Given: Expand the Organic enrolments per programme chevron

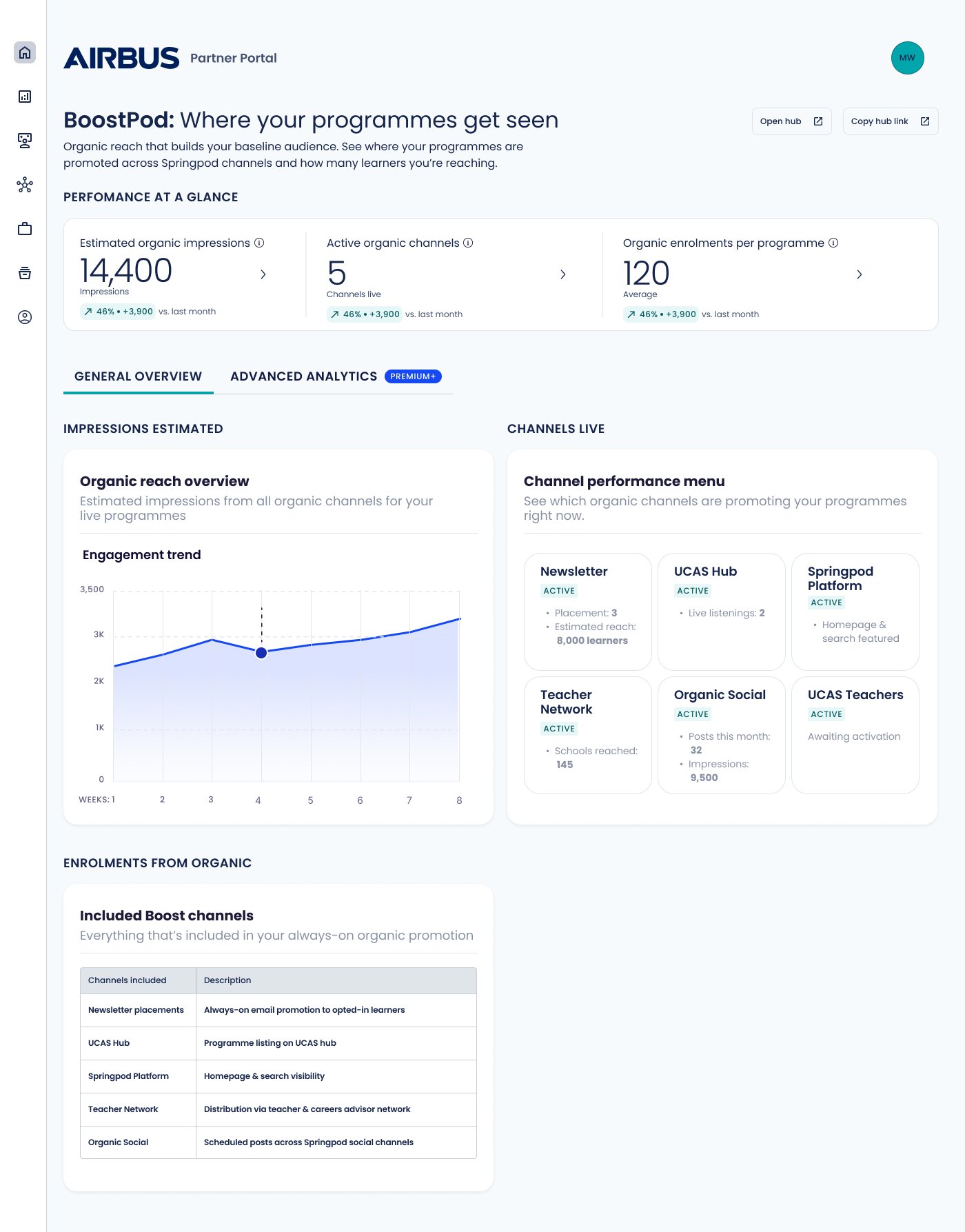Looking at the screenshot, I should pyautogui.click(x=860, y=274).
